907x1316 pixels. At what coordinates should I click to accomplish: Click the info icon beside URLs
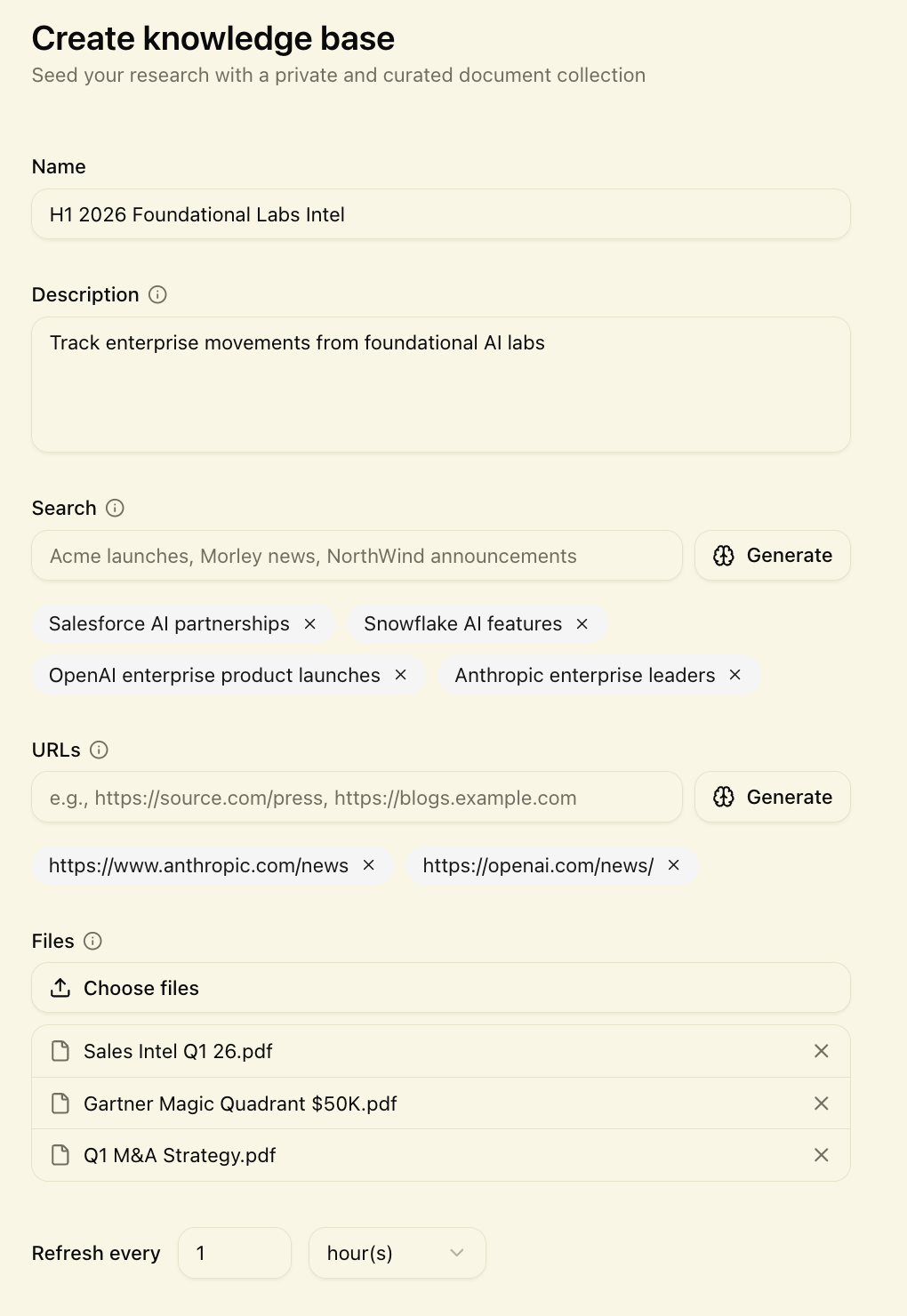[100, 750]
